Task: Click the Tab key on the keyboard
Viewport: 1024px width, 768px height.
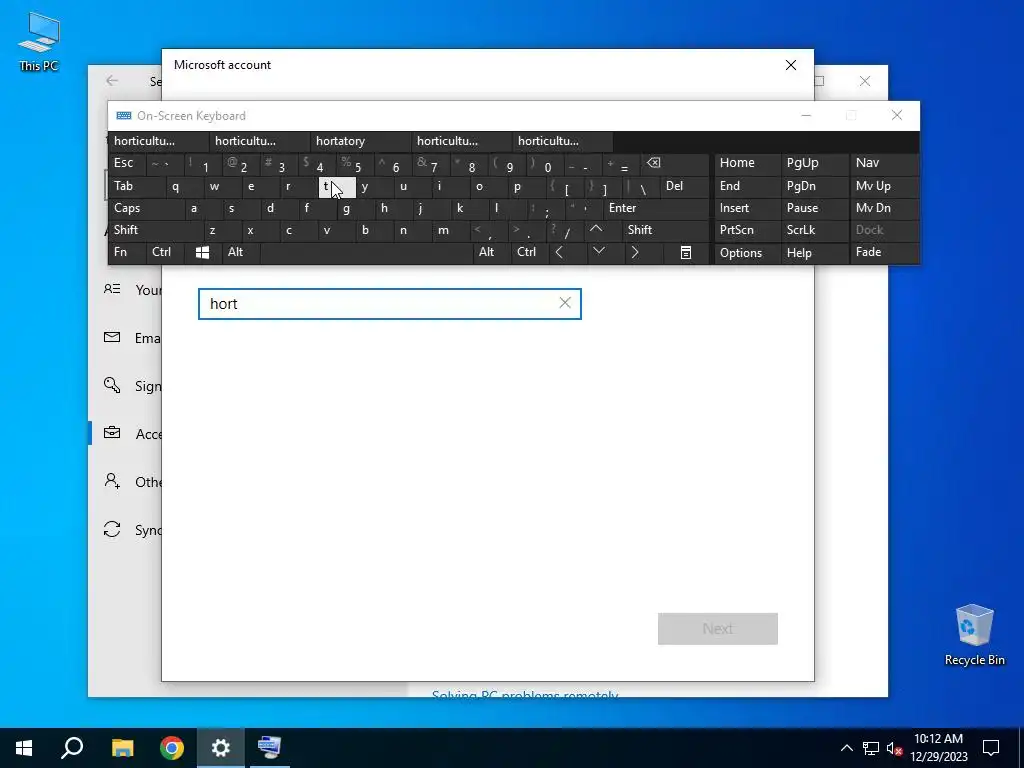Action: 136,187
